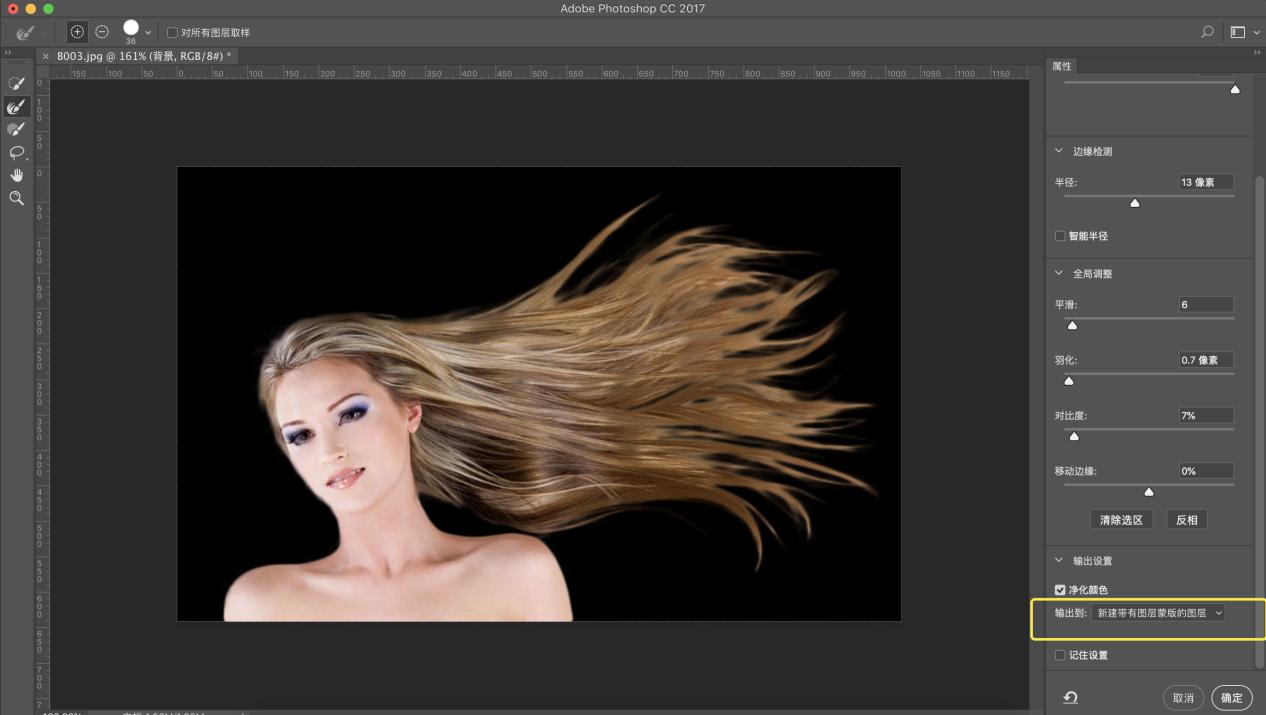Click the 羽化 slider handle
The height and width of the screenshot is (715, 1266).
click(x=1069, y=381)
